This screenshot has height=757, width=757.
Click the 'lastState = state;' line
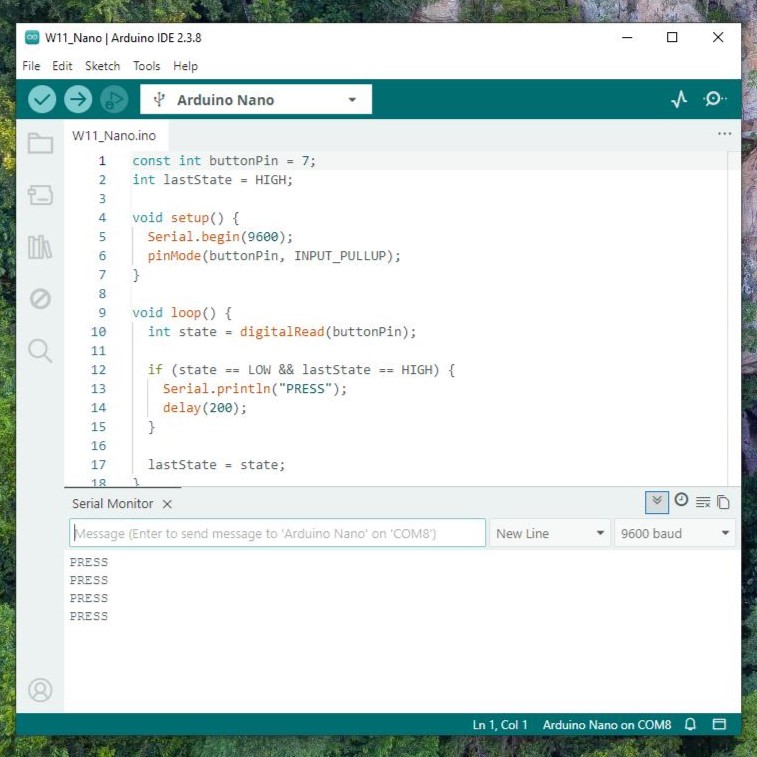tap(216, 465)
